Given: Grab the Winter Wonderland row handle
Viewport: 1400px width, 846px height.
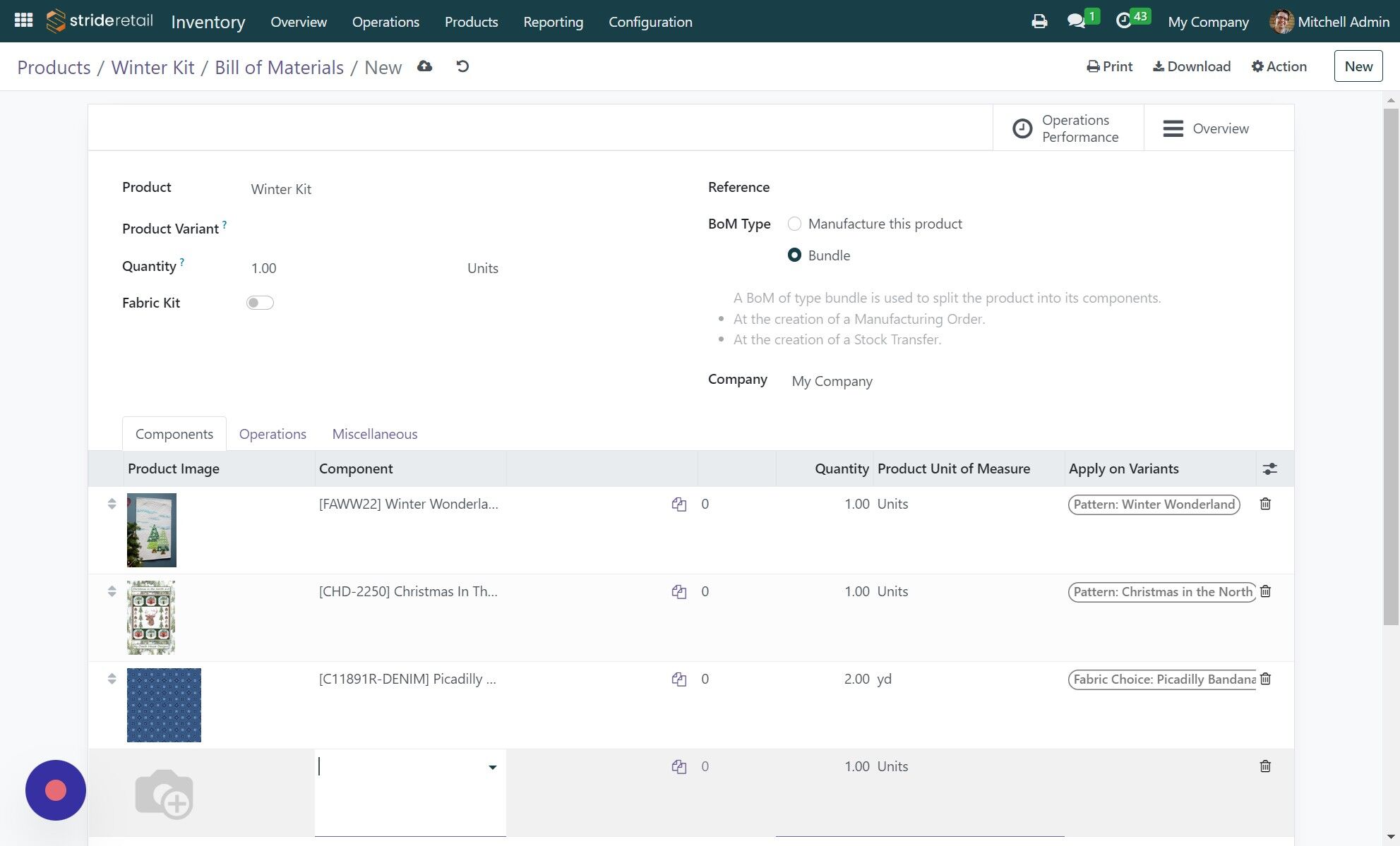Looking at the screenshot, I should tap(112, 504).
